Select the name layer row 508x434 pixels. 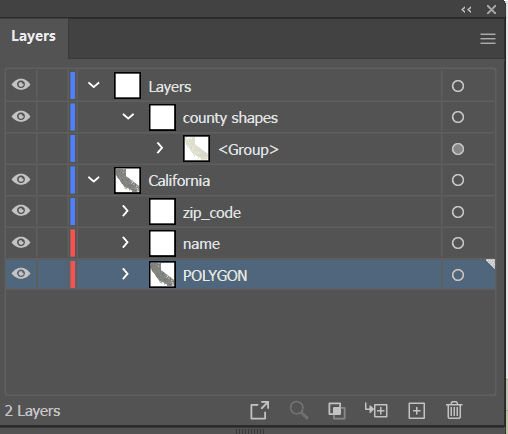[250, 243]
